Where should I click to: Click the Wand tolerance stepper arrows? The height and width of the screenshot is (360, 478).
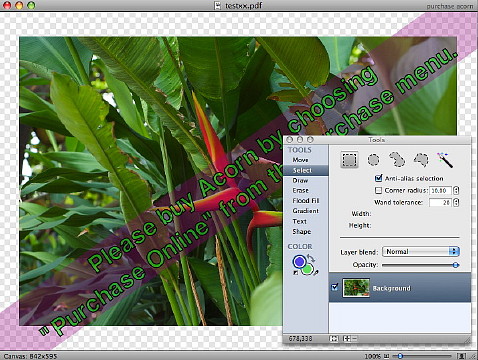[456, 202]
